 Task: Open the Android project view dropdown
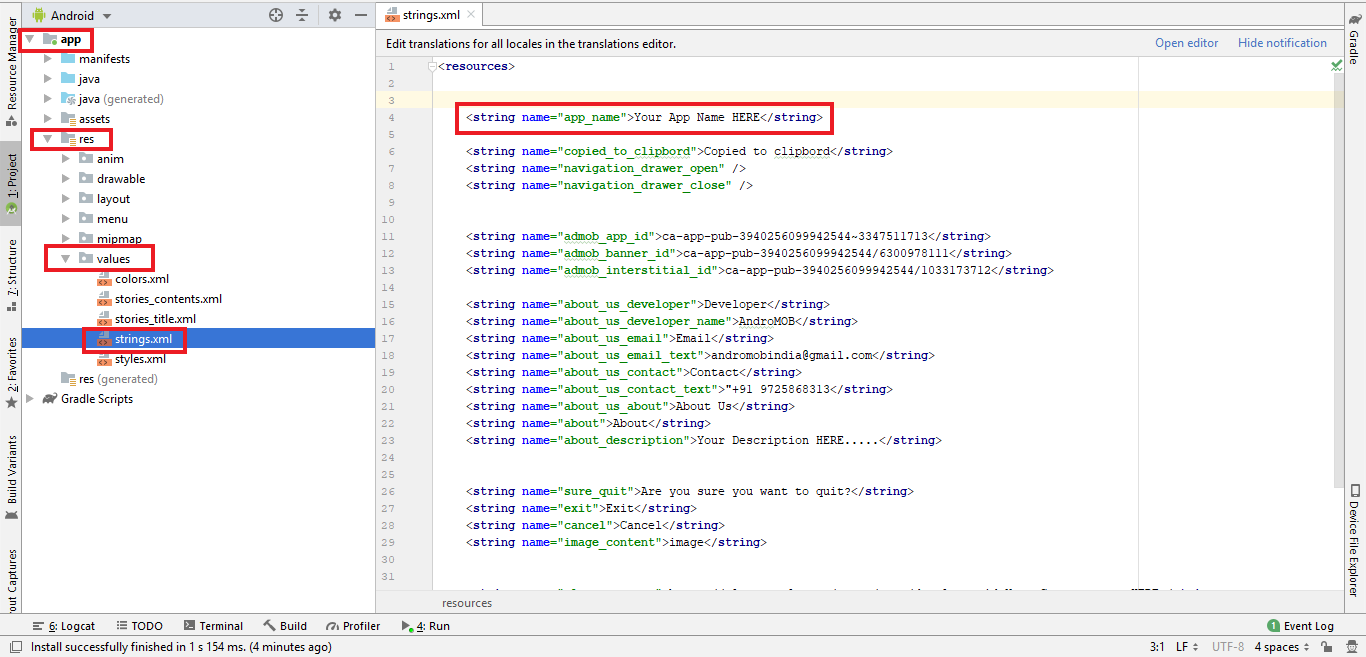tap(72, 16)
